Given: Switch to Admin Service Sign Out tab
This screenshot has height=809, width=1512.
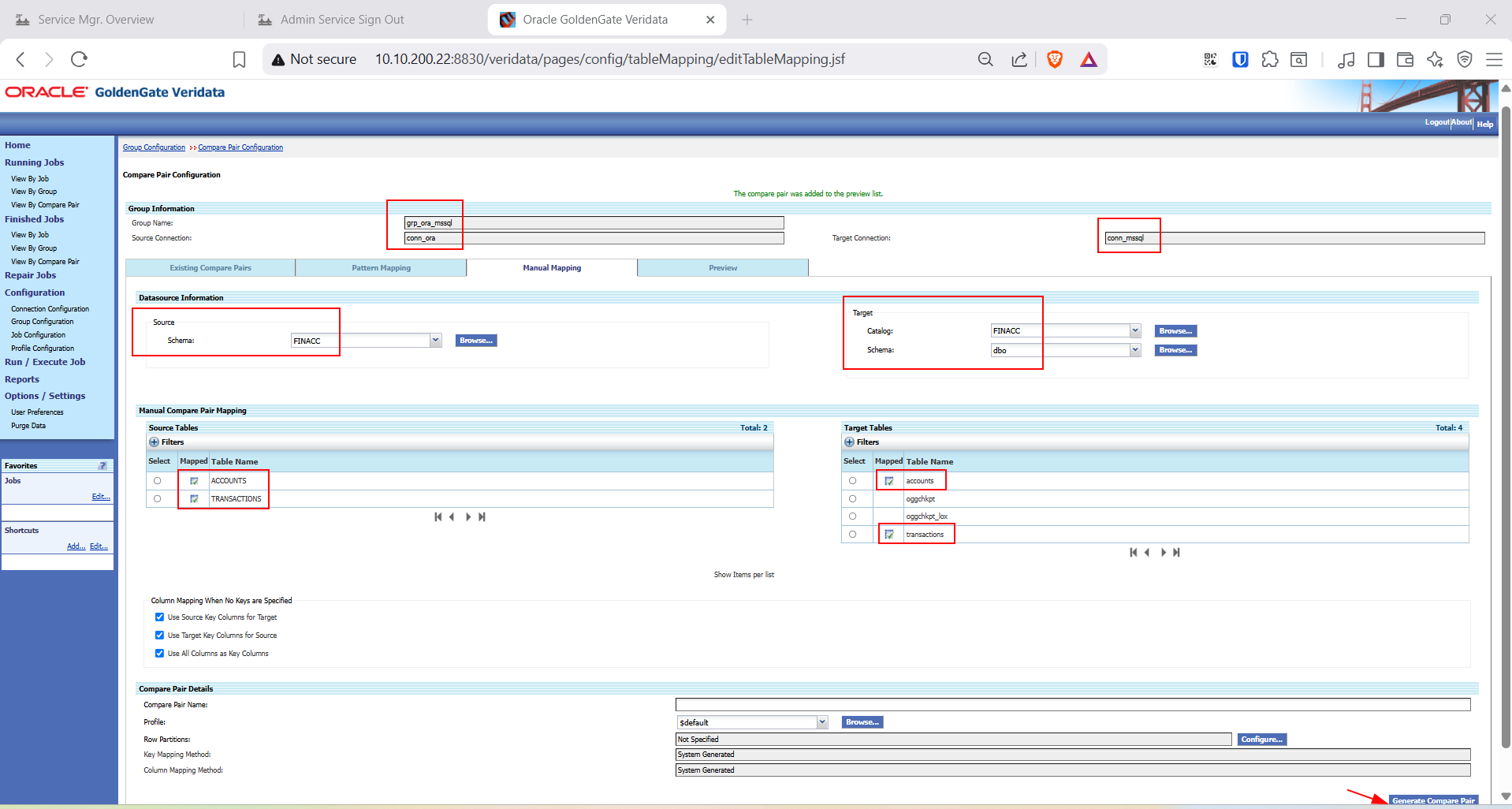Looking at the screenshot, I should 342,20.
